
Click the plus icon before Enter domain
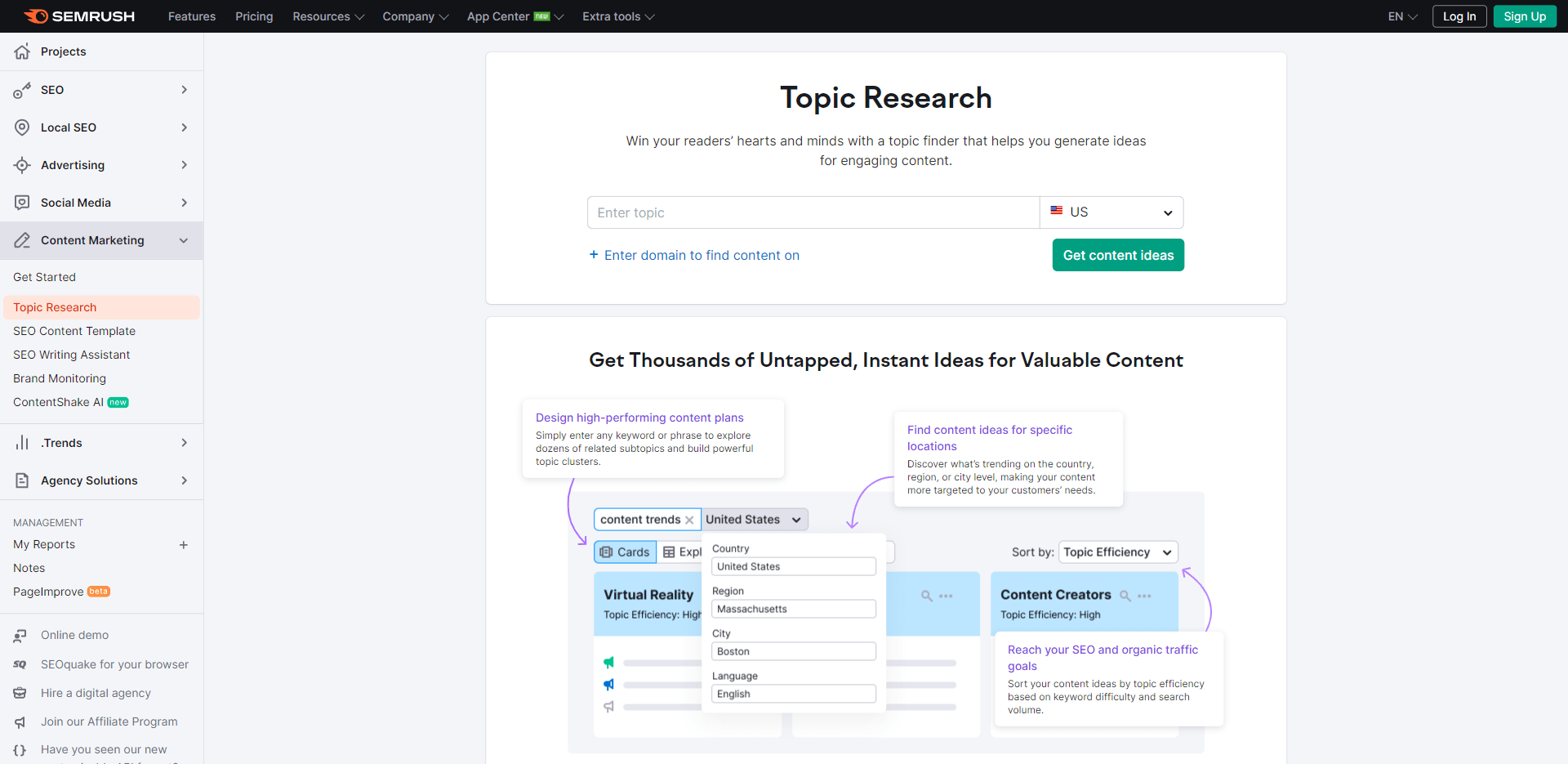pyautogui.click(x=594, y=255)
